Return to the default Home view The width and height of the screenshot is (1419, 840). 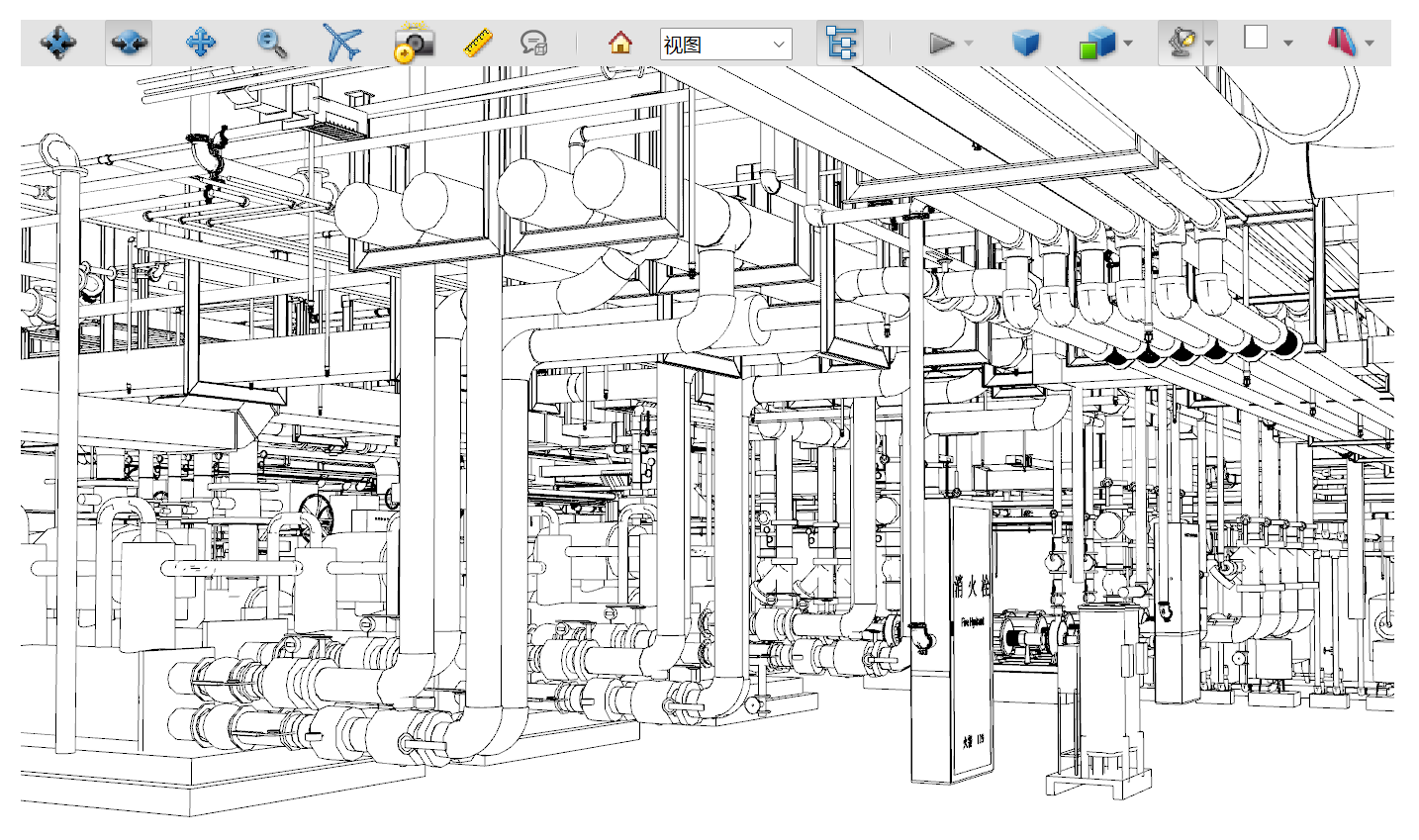(x=620, y=44)
